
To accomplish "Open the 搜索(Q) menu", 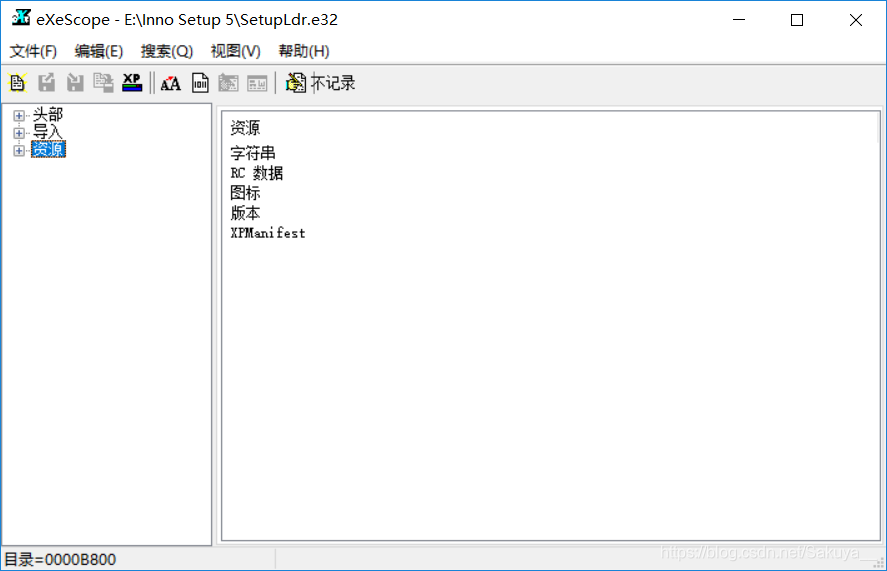I will [x=167, y=51].
